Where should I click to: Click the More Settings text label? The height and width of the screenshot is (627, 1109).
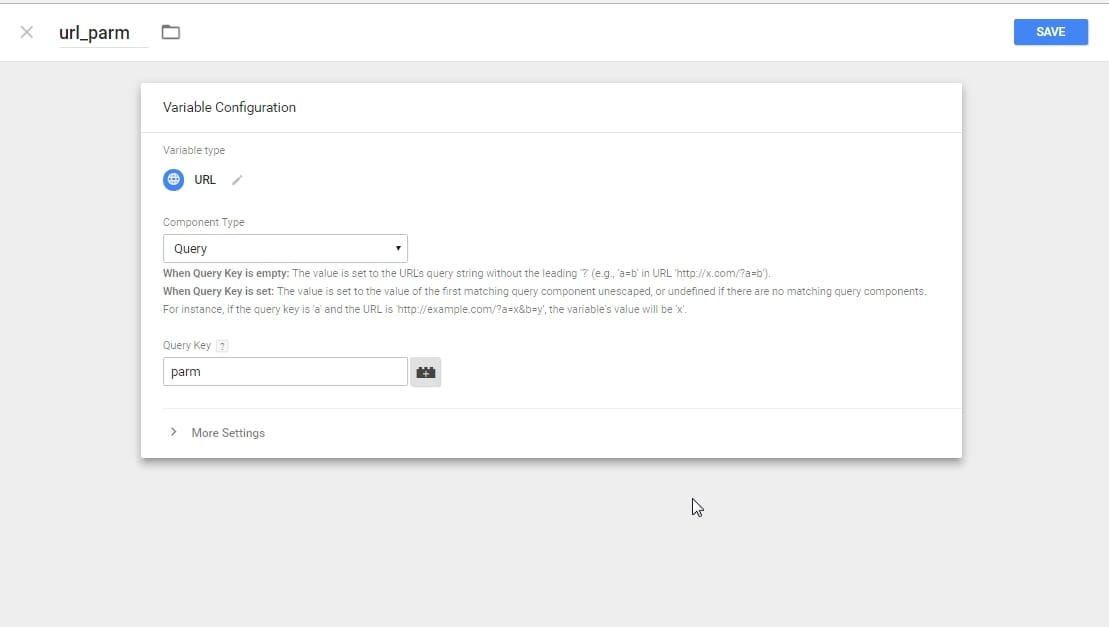point(228,432)
